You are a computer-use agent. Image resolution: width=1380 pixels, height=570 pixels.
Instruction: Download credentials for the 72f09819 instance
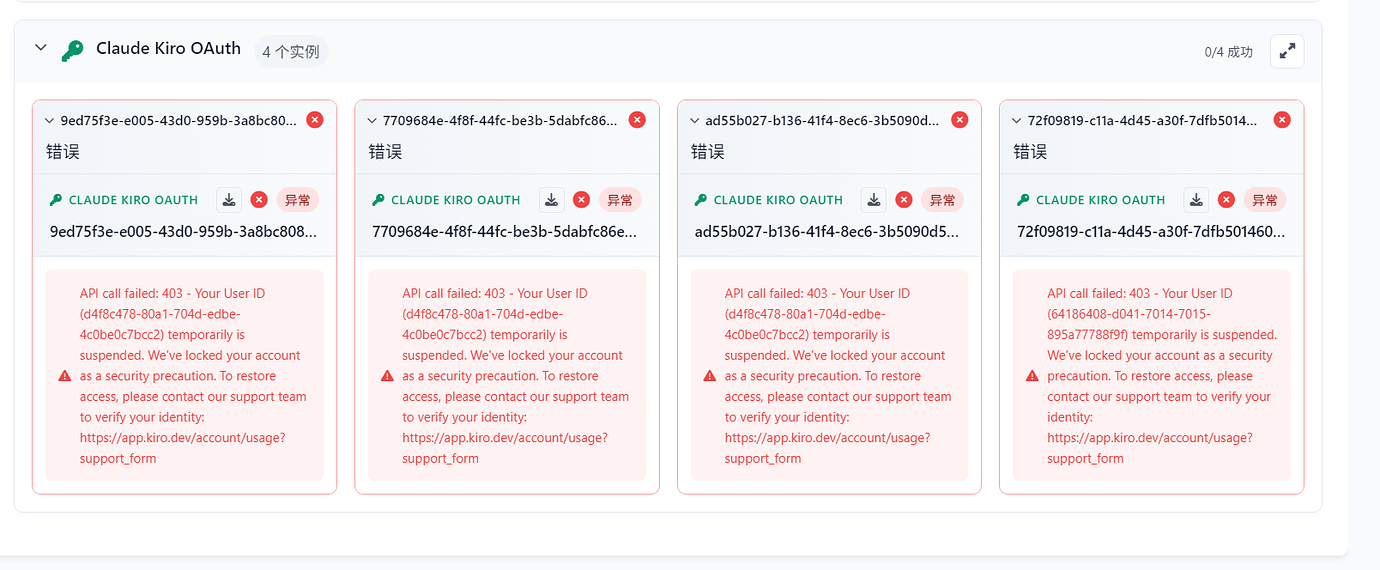coord(1197,200)
